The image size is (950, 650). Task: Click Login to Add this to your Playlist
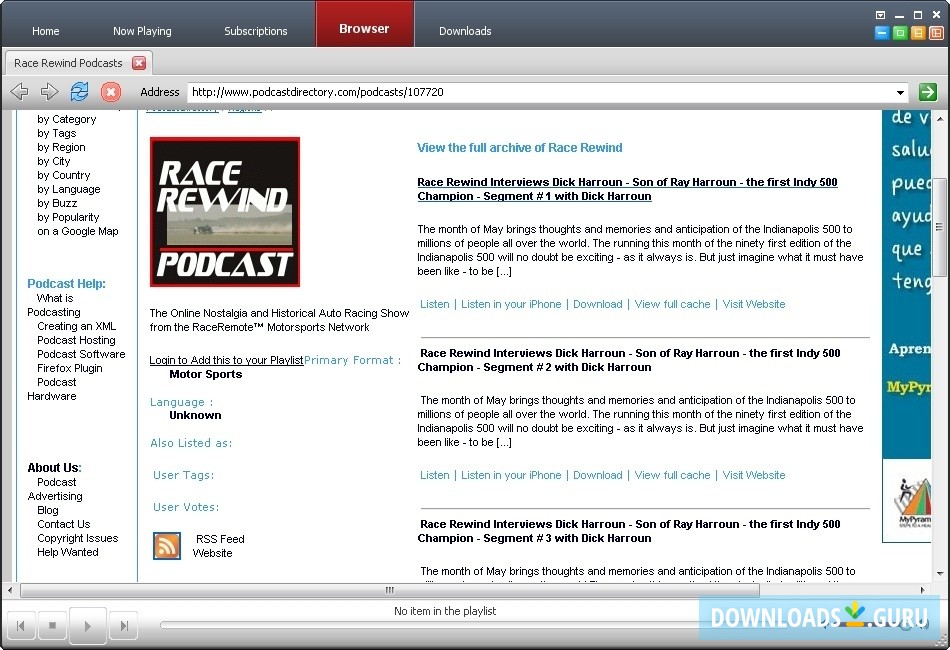[226, 360]
